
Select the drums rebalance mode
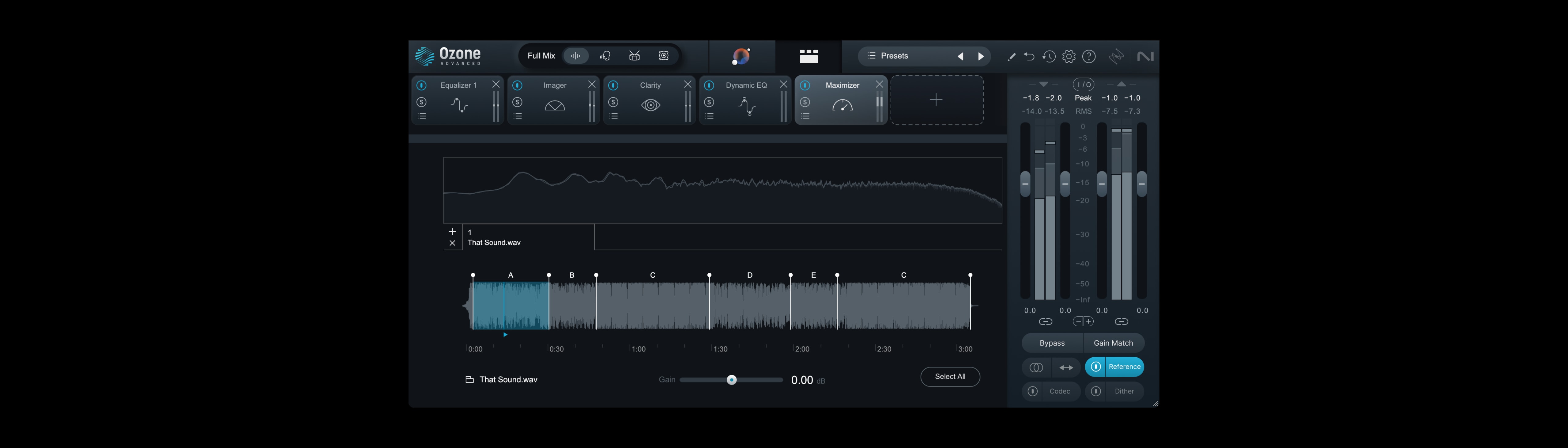(x=634, y=56)
